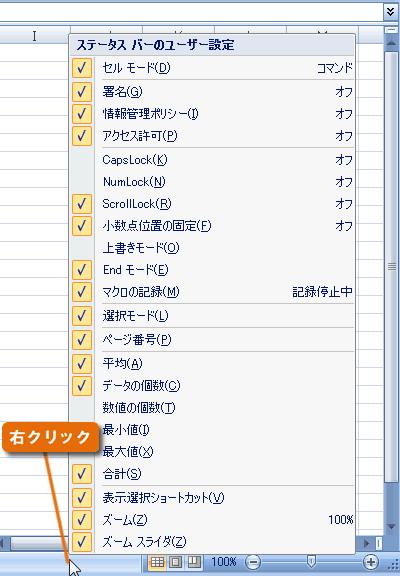Toggle 合計(S) option
This screenshot has height=576, width=400.
212,474
